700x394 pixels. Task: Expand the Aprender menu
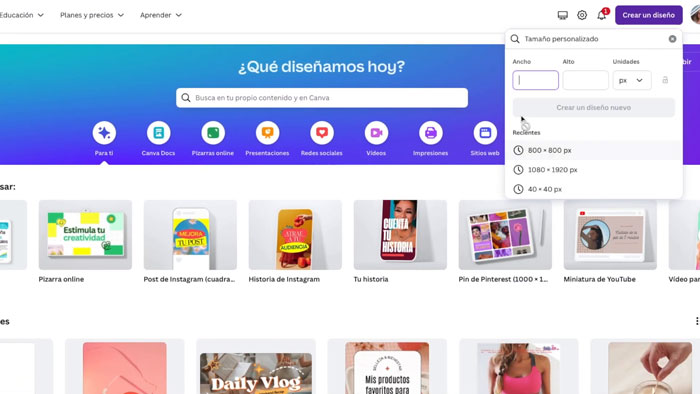tap(161, 15)
